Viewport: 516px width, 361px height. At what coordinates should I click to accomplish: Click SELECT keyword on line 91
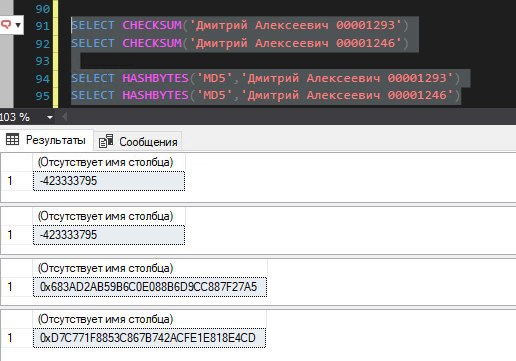click(x=93, y=25)
